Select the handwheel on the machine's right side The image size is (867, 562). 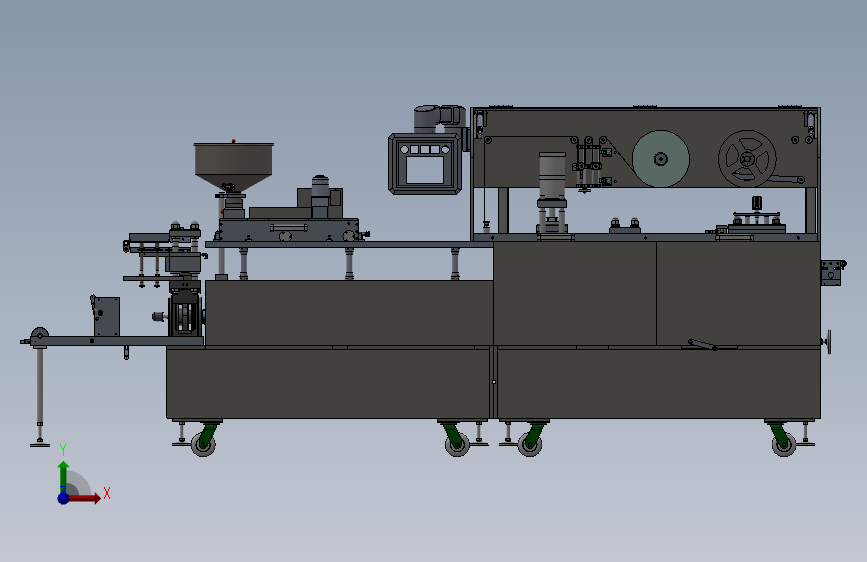point(828,342)
